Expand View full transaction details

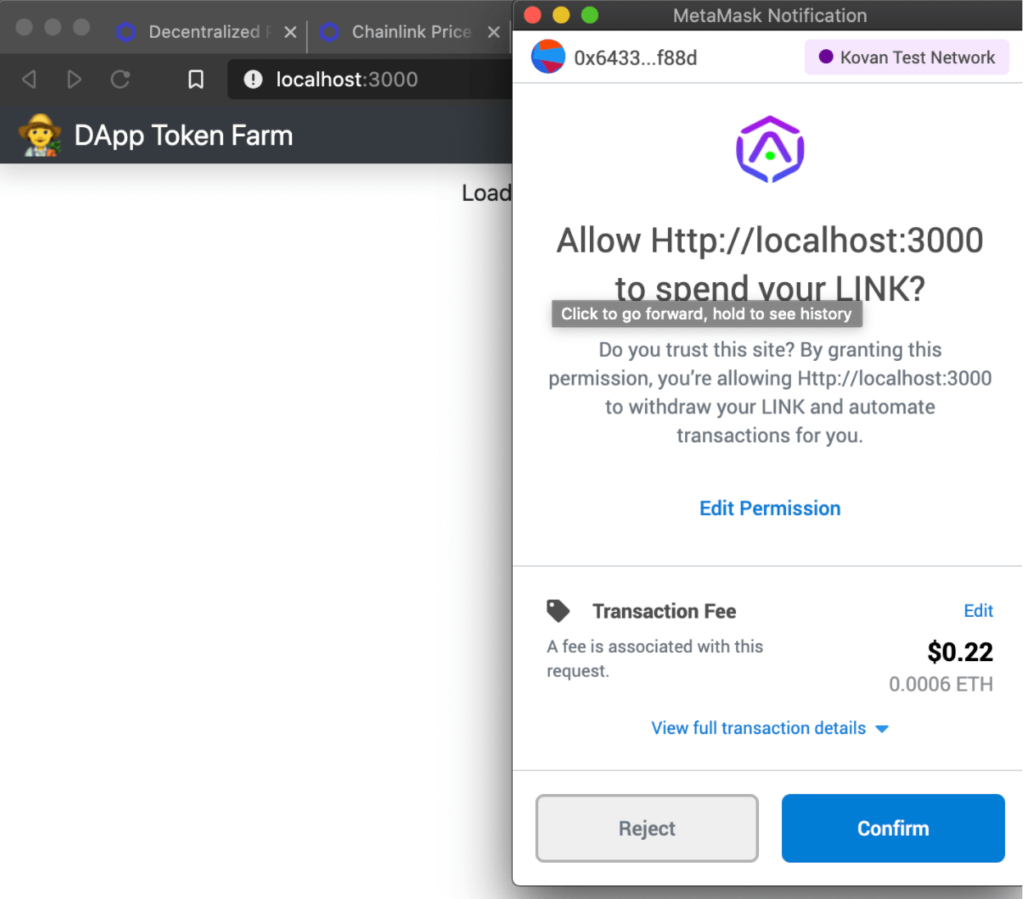point(758,728)
